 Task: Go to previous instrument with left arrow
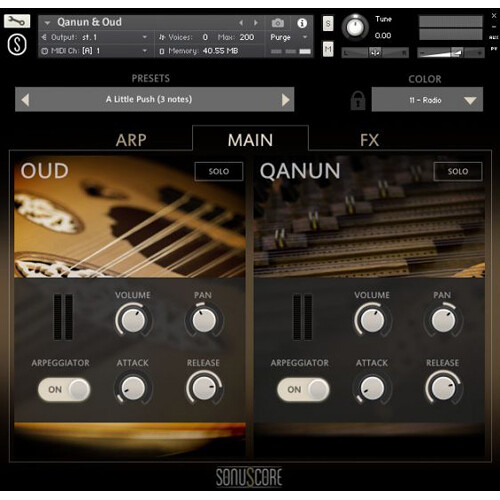pos(241,23)
